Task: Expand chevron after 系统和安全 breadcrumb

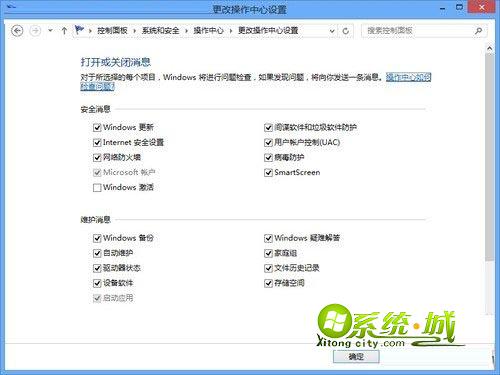Action: tap(186, 31)
